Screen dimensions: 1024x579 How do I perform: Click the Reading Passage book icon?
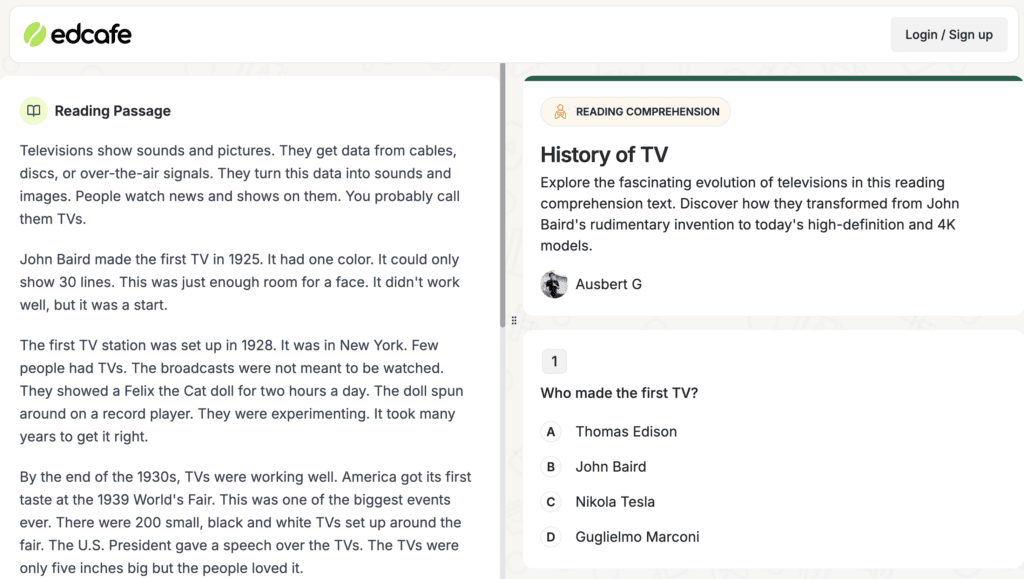(x=33, y=110)
